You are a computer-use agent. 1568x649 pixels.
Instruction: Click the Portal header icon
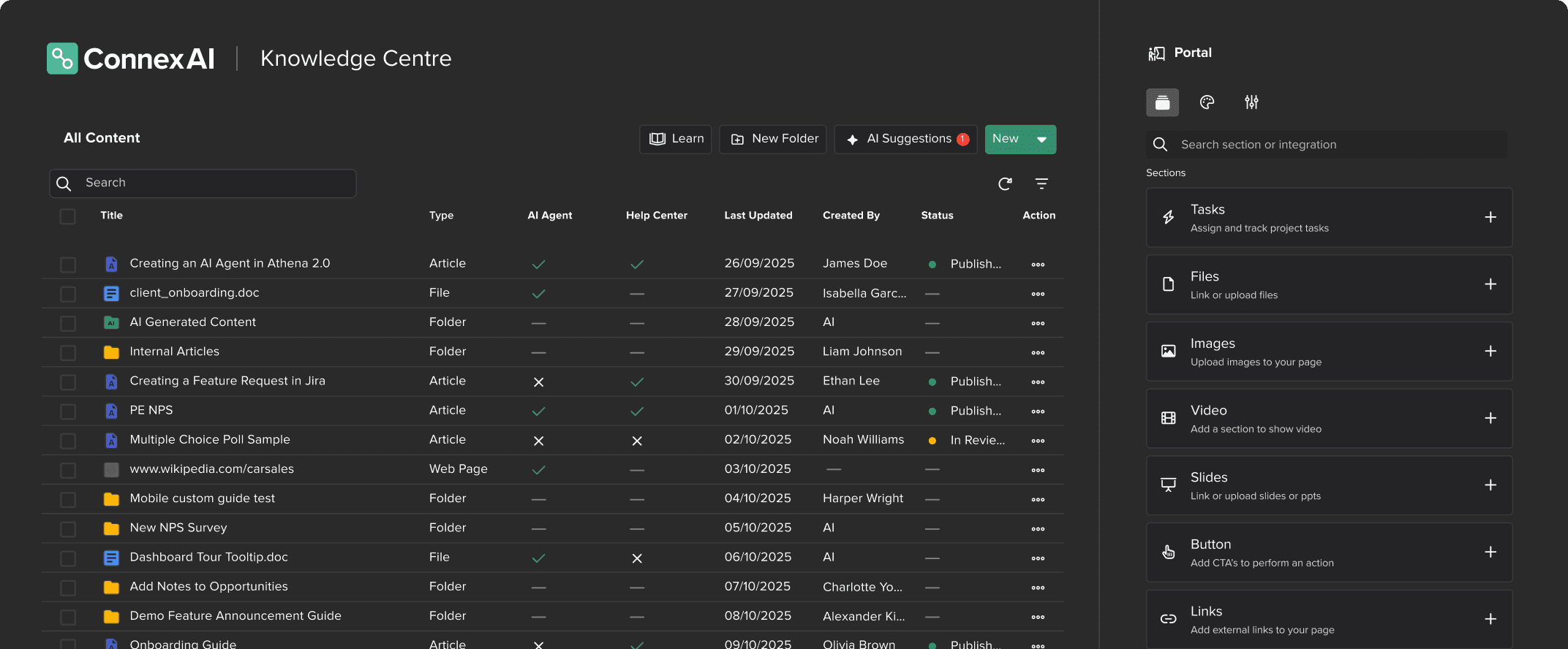coord(1156,53)
